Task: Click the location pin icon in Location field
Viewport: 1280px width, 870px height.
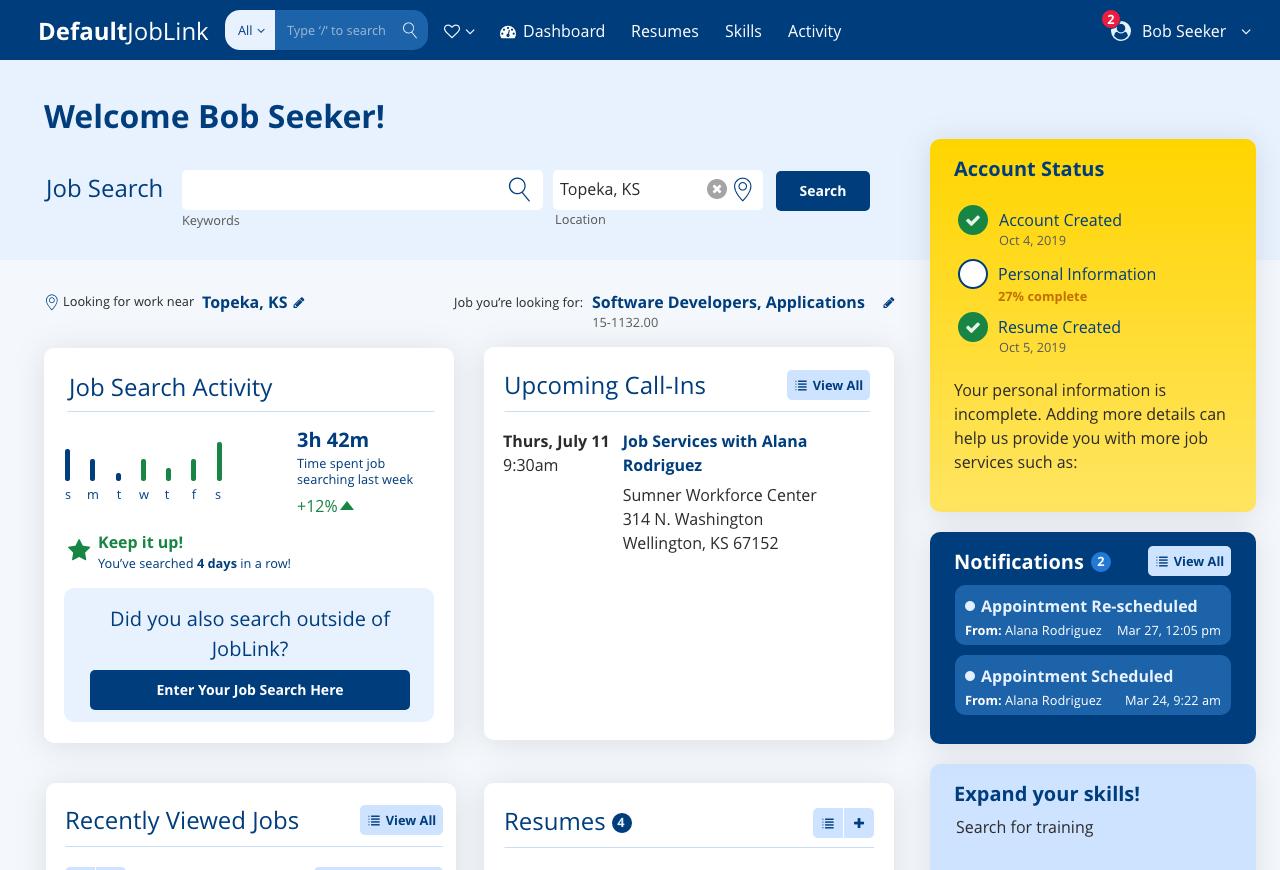Action: click(742, 188)
